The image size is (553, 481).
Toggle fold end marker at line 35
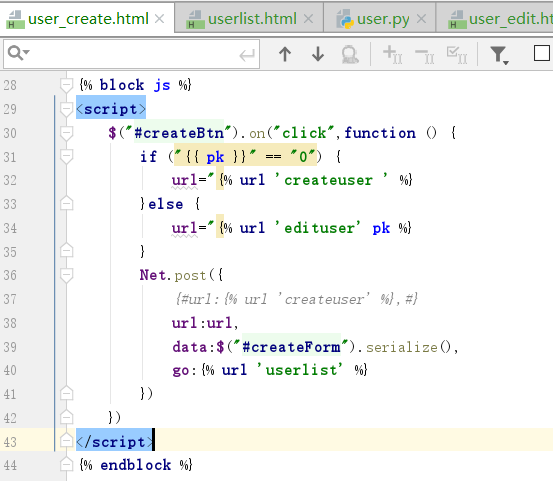[x=66, y=251]
